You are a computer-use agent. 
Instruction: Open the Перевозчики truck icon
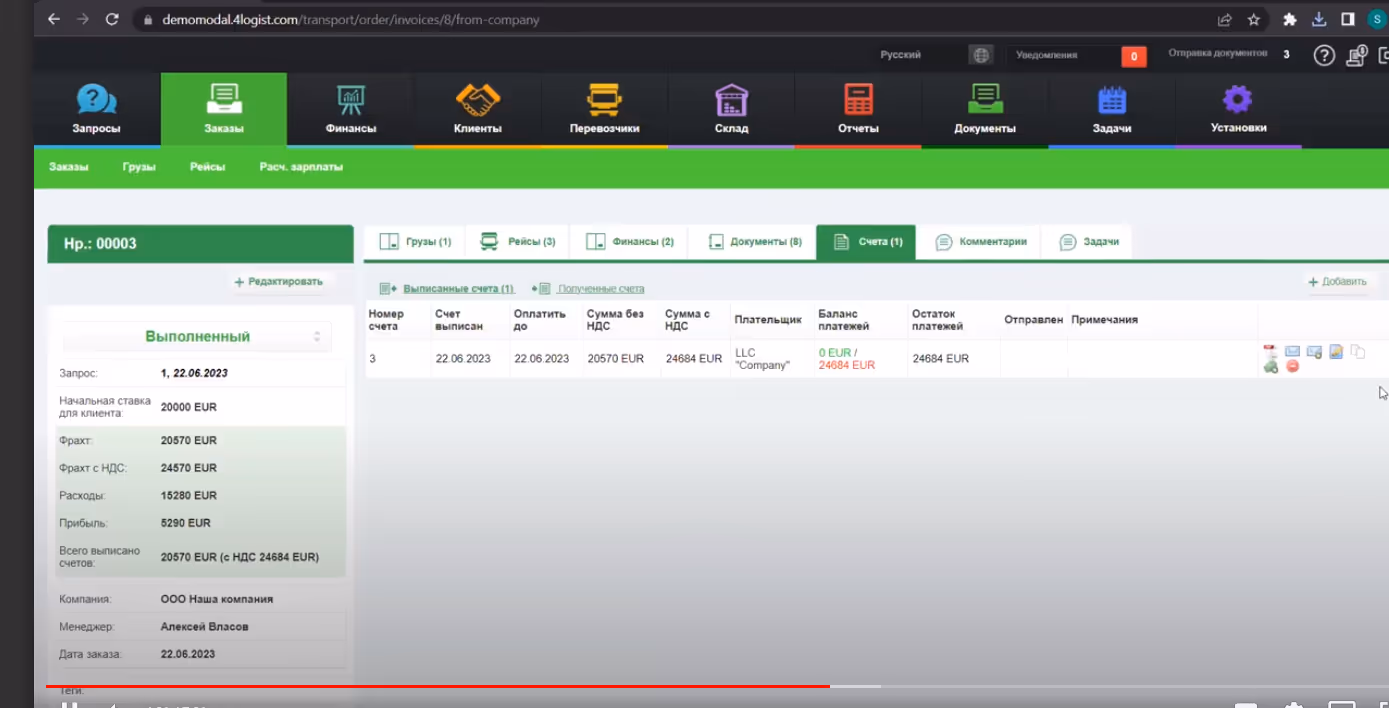click(x=604, y=100)
